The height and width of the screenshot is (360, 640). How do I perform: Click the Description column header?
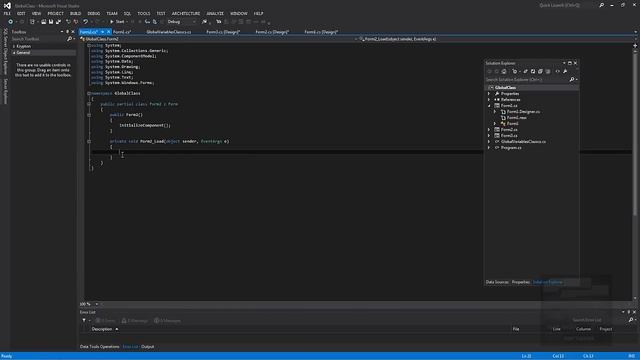pyautogui.click(x=102, y=329)
